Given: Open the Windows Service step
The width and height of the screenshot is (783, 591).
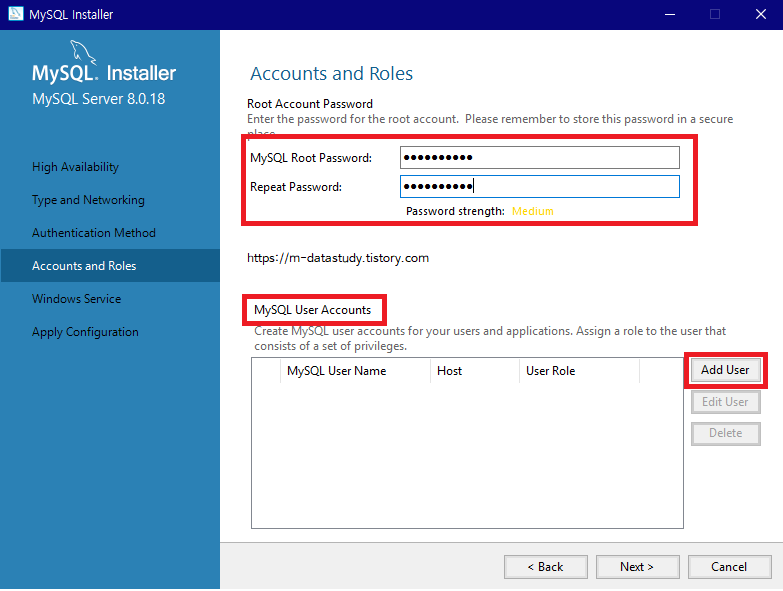Looking at the screenshot, I should (76, 299).
